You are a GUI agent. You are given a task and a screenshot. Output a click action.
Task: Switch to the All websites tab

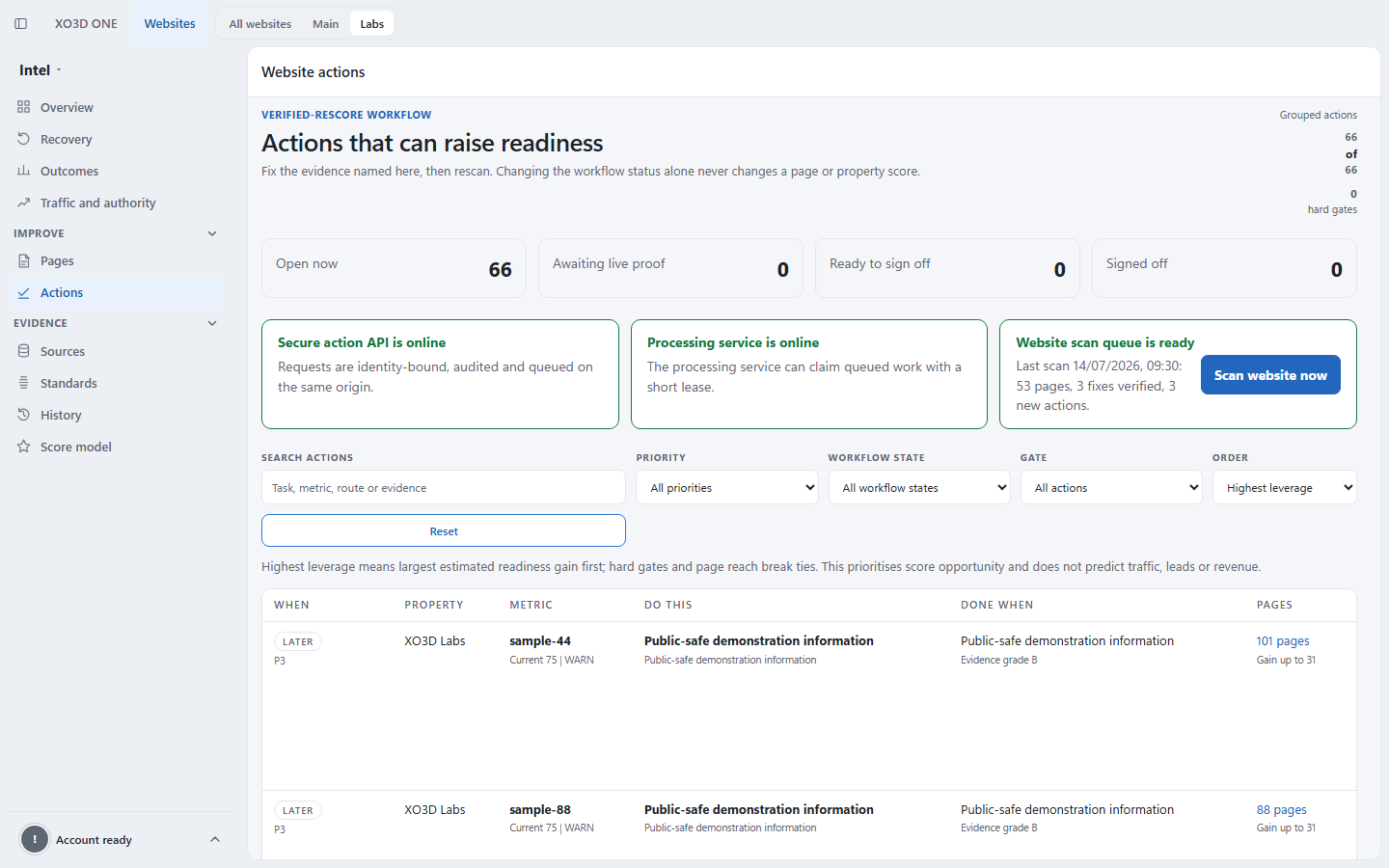[260, 24]
